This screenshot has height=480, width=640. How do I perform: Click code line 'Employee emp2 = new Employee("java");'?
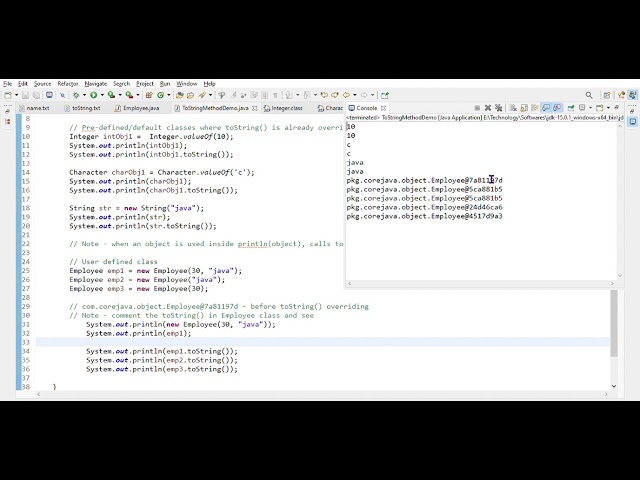coord(147,280)
